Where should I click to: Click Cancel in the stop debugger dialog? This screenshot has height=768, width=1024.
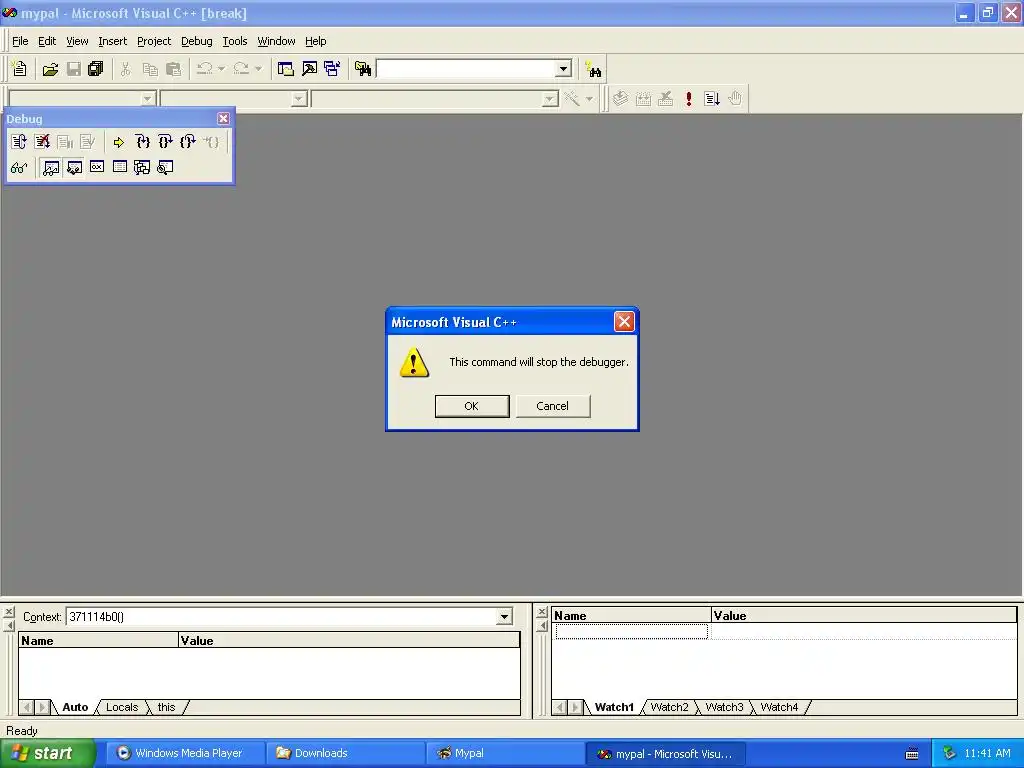click(x=552, y=406)
